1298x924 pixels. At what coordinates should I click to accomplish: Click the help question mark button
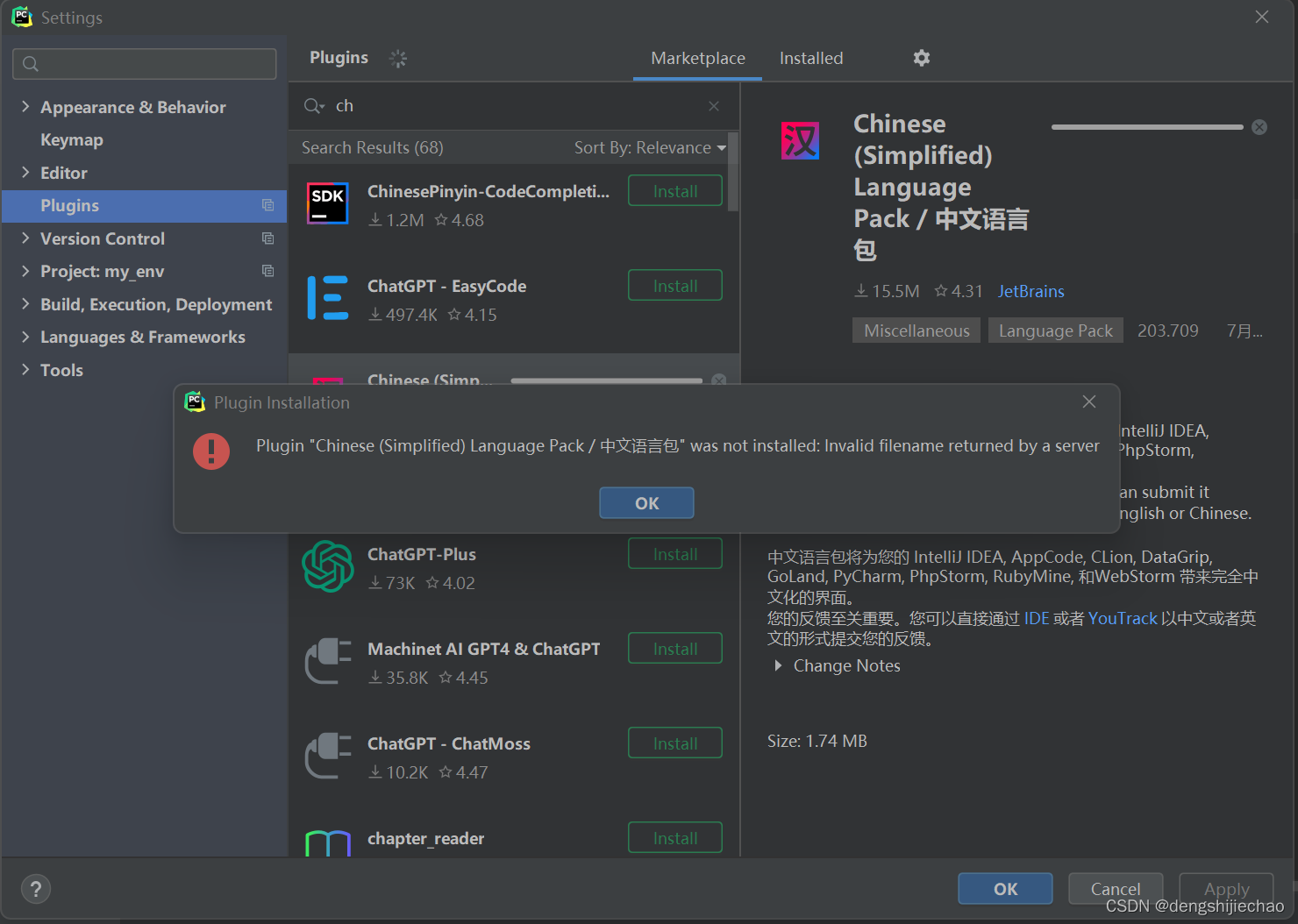coord(36,889)
